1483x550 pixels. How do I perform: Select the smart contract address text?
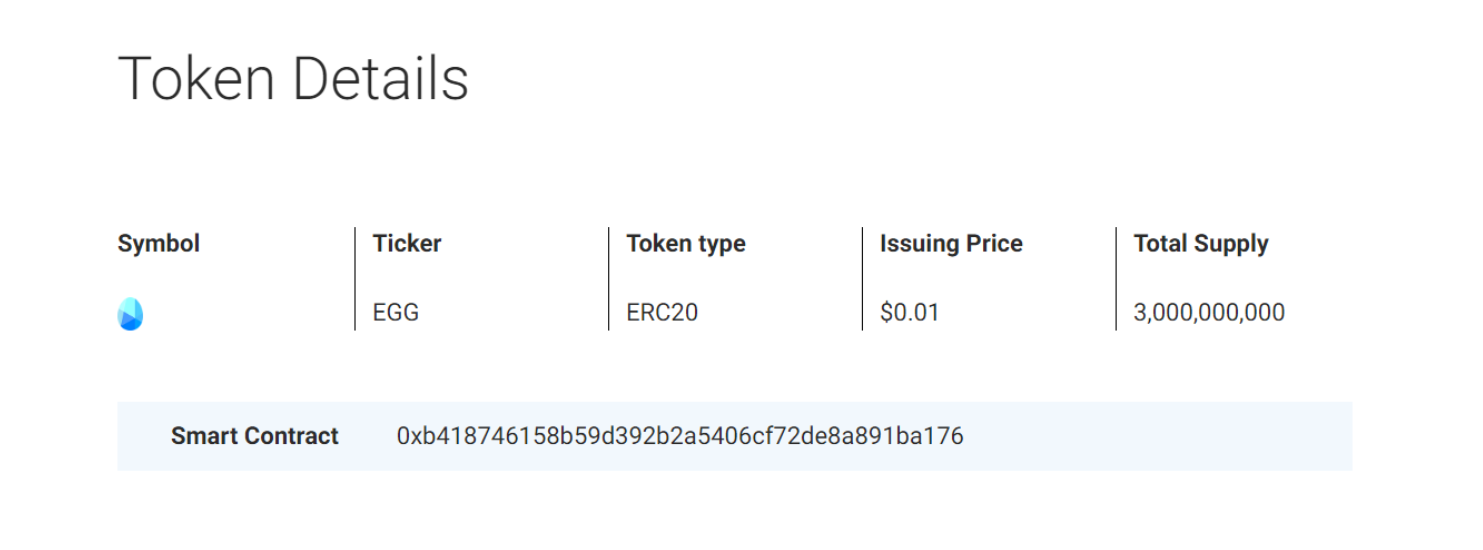coord(680,436)
